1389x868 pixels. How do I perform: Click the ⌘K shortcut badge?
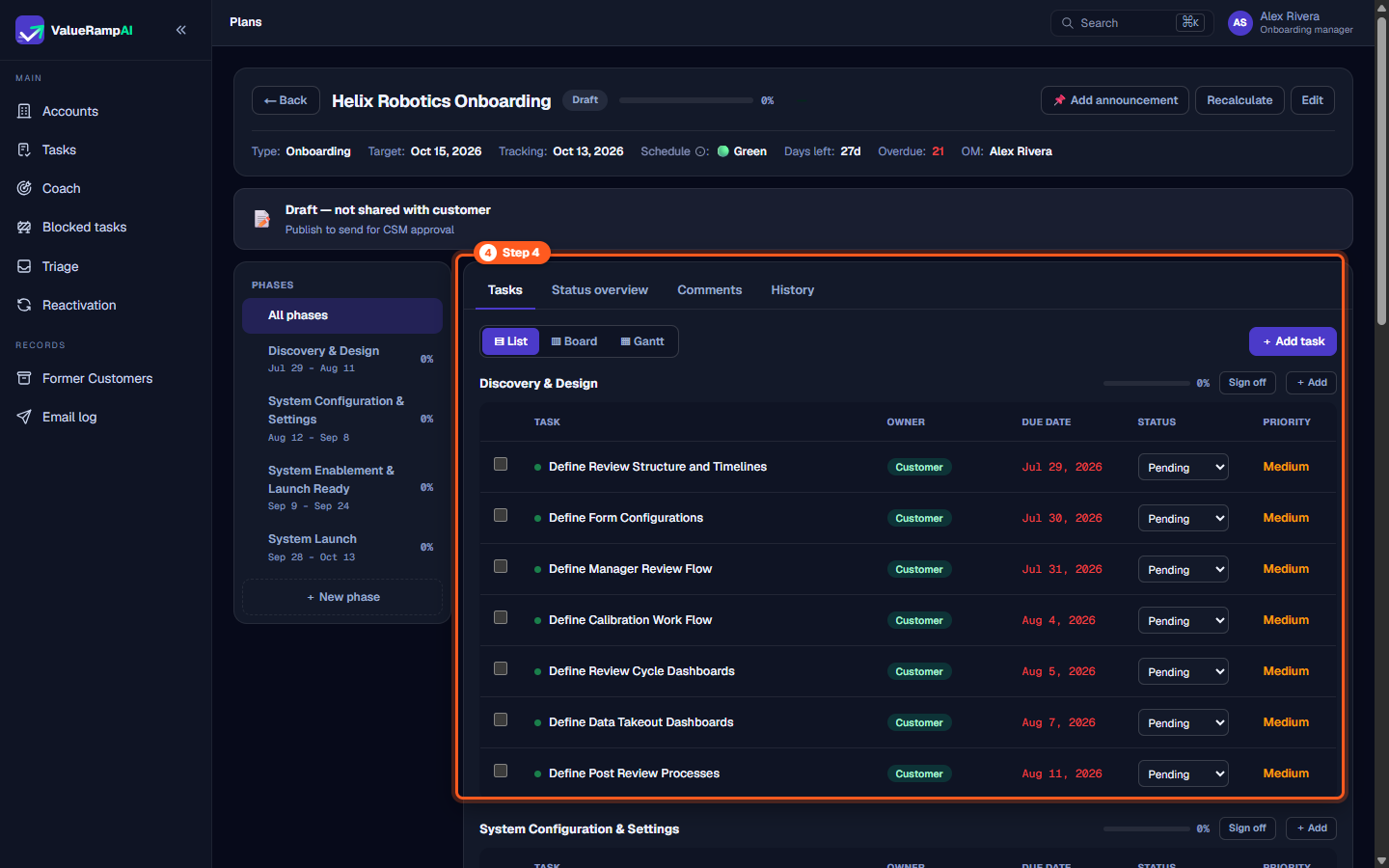point(1190,22)
